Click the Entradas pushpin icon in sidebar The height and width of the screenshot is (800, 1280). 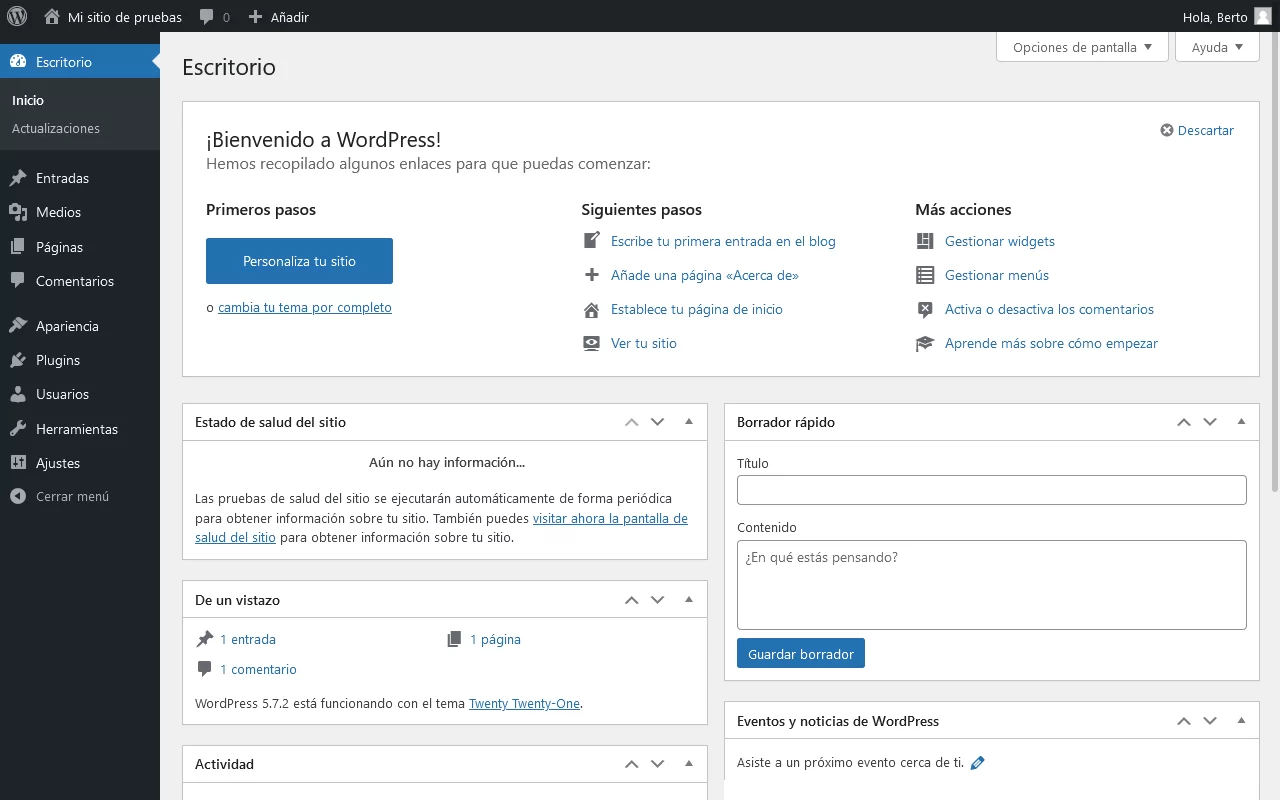click(x=18, y=178)
